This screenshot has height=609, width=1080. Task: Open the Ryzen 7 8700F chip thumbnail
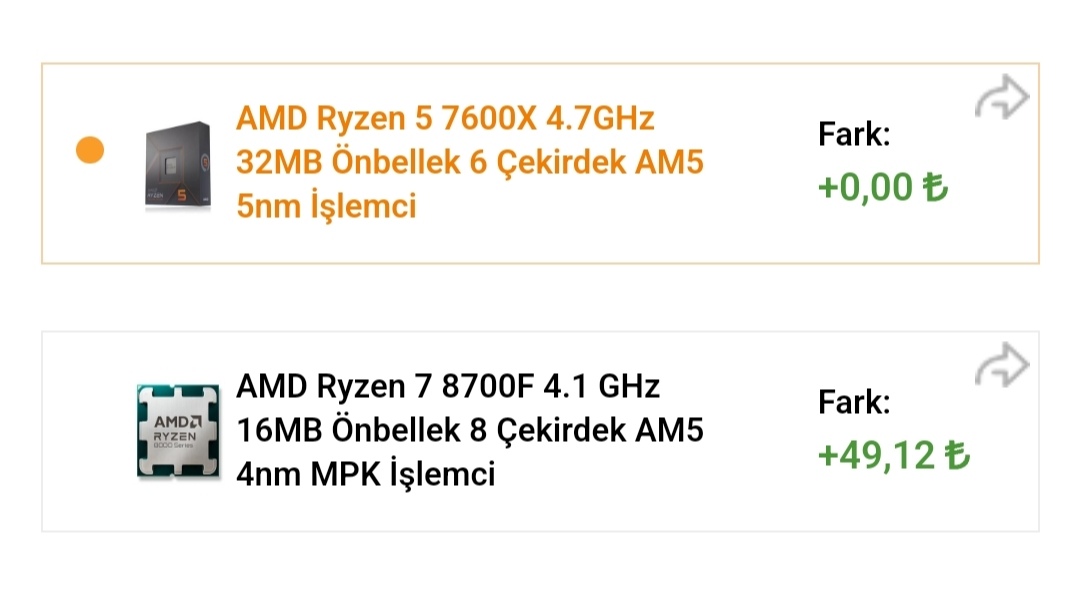pyautogui.click(x=178, y=431)
